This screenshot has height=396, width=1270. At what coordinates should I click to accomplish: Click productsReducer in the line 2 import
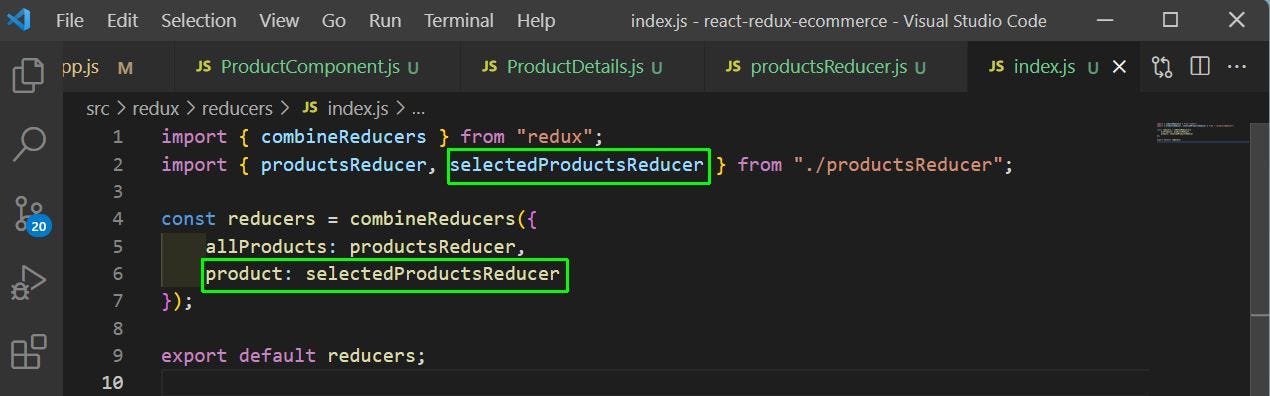click(x=343, y=165)
